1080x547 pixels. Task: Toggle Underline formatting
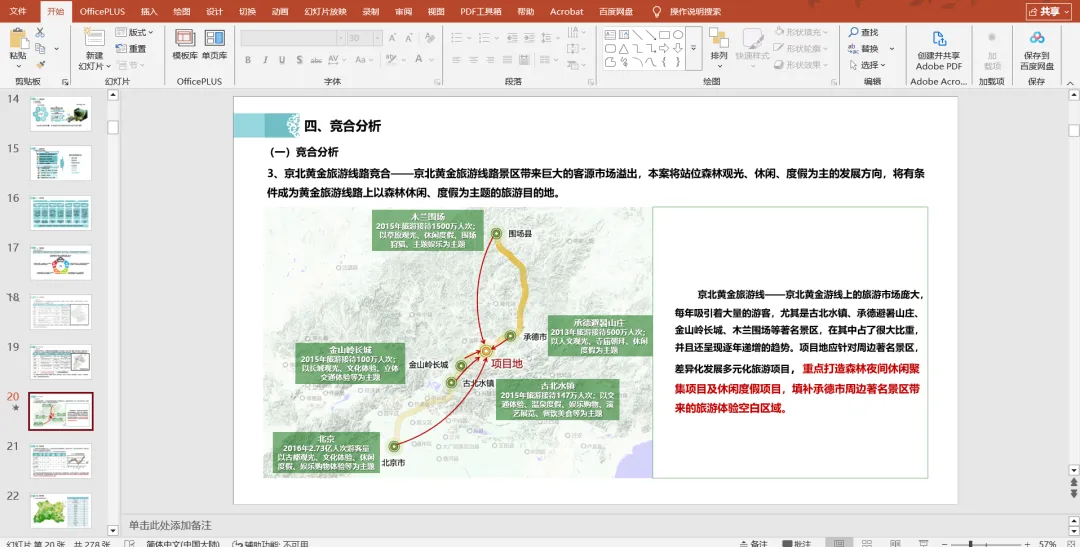point(282,60)
